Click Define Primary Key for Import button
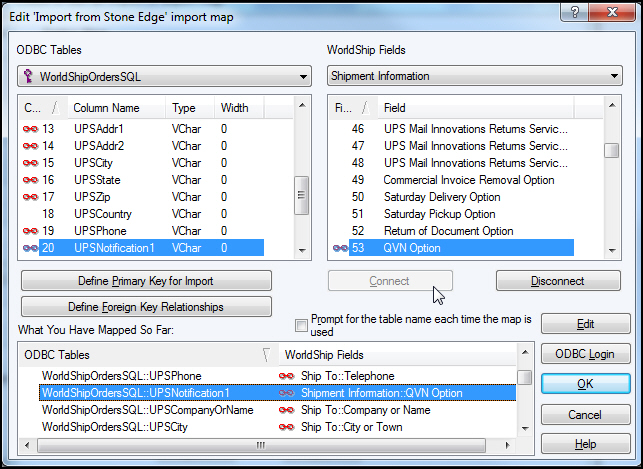 146,281
